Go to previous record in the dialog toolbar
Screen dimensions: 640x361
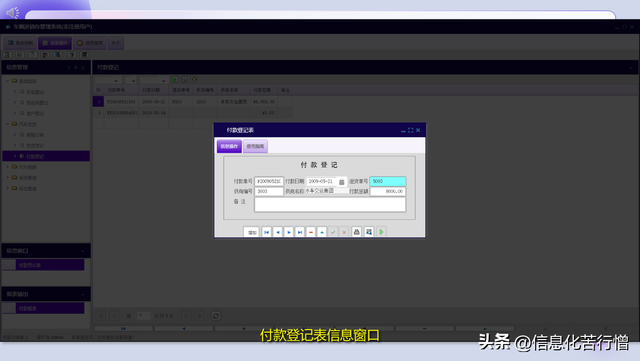[x=278, y=232]
